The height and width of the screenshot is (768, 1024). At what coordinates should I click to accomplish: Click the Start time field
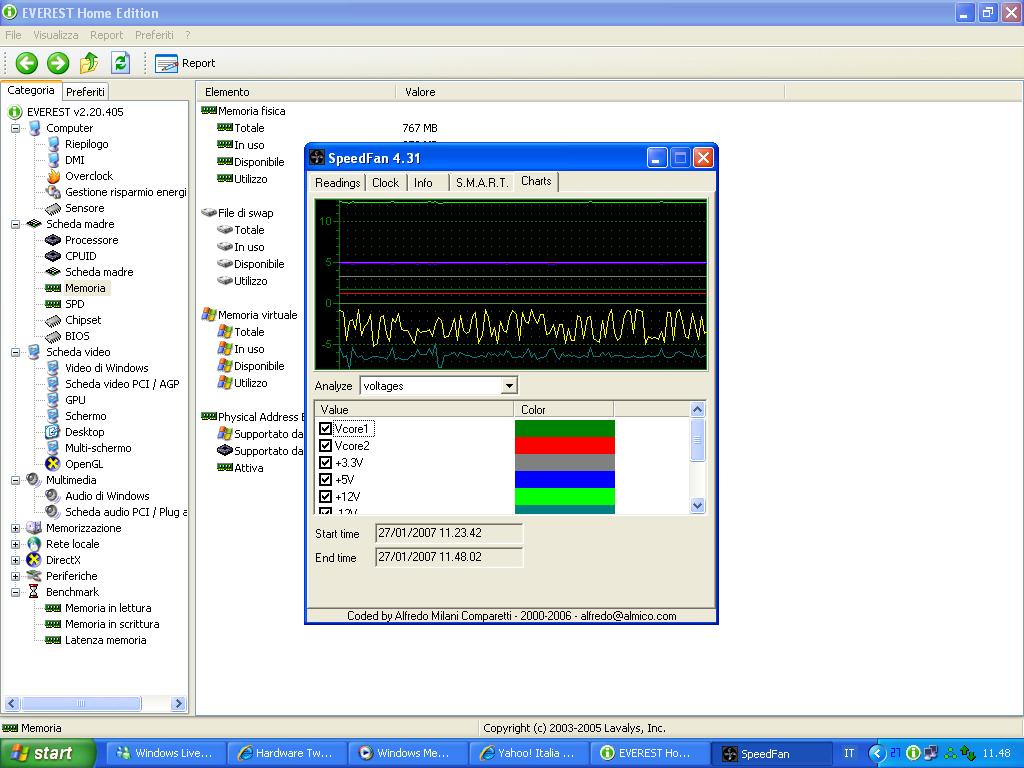click(x=449, y=534)
